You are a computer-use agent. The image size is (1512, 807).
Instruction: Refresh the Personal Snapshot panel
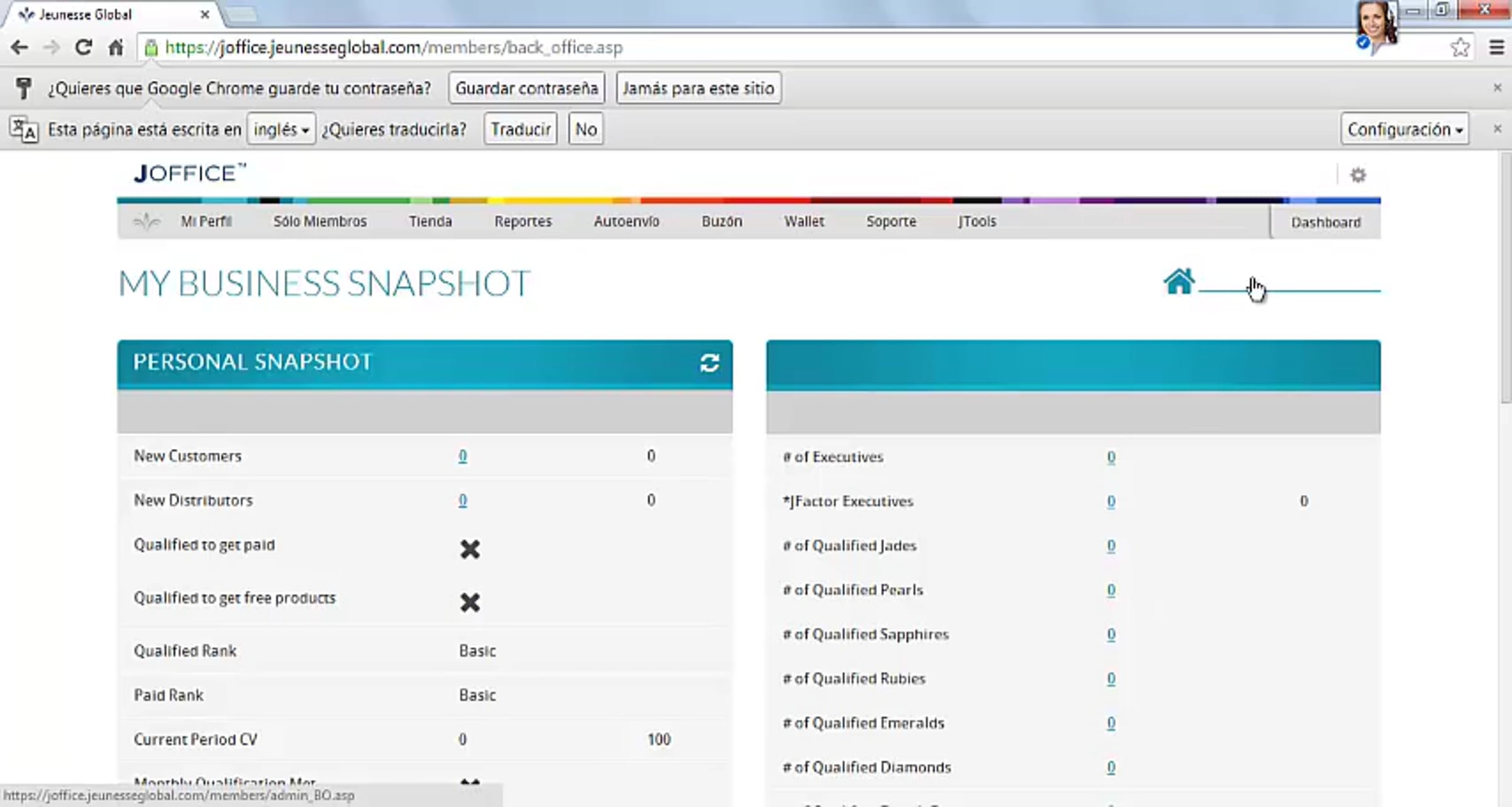[709, 363]
